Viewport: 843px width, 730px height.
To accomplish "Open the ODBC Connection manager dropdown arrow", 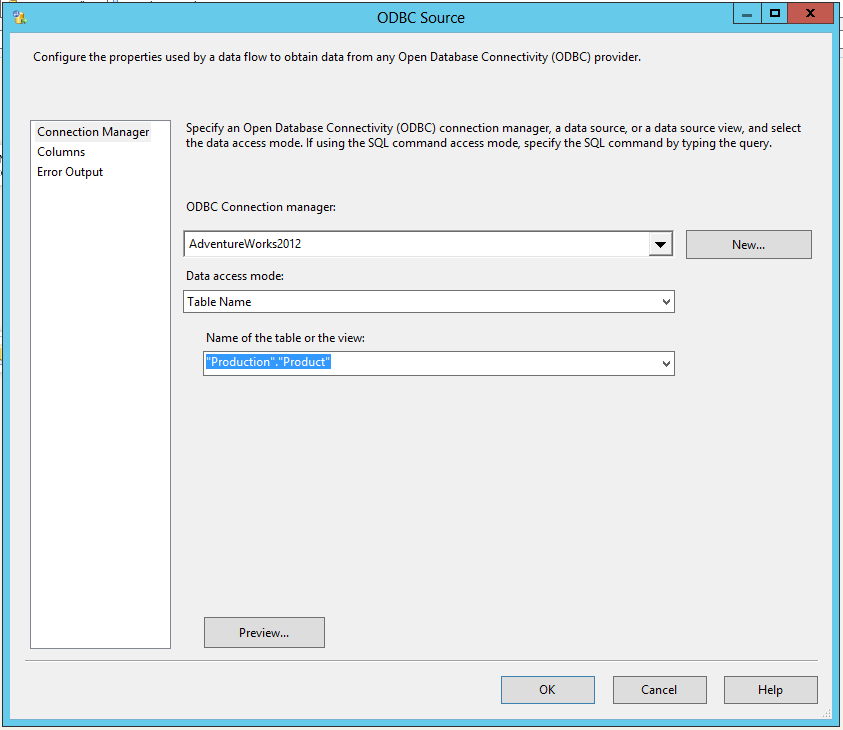I will tap(660, 243).
